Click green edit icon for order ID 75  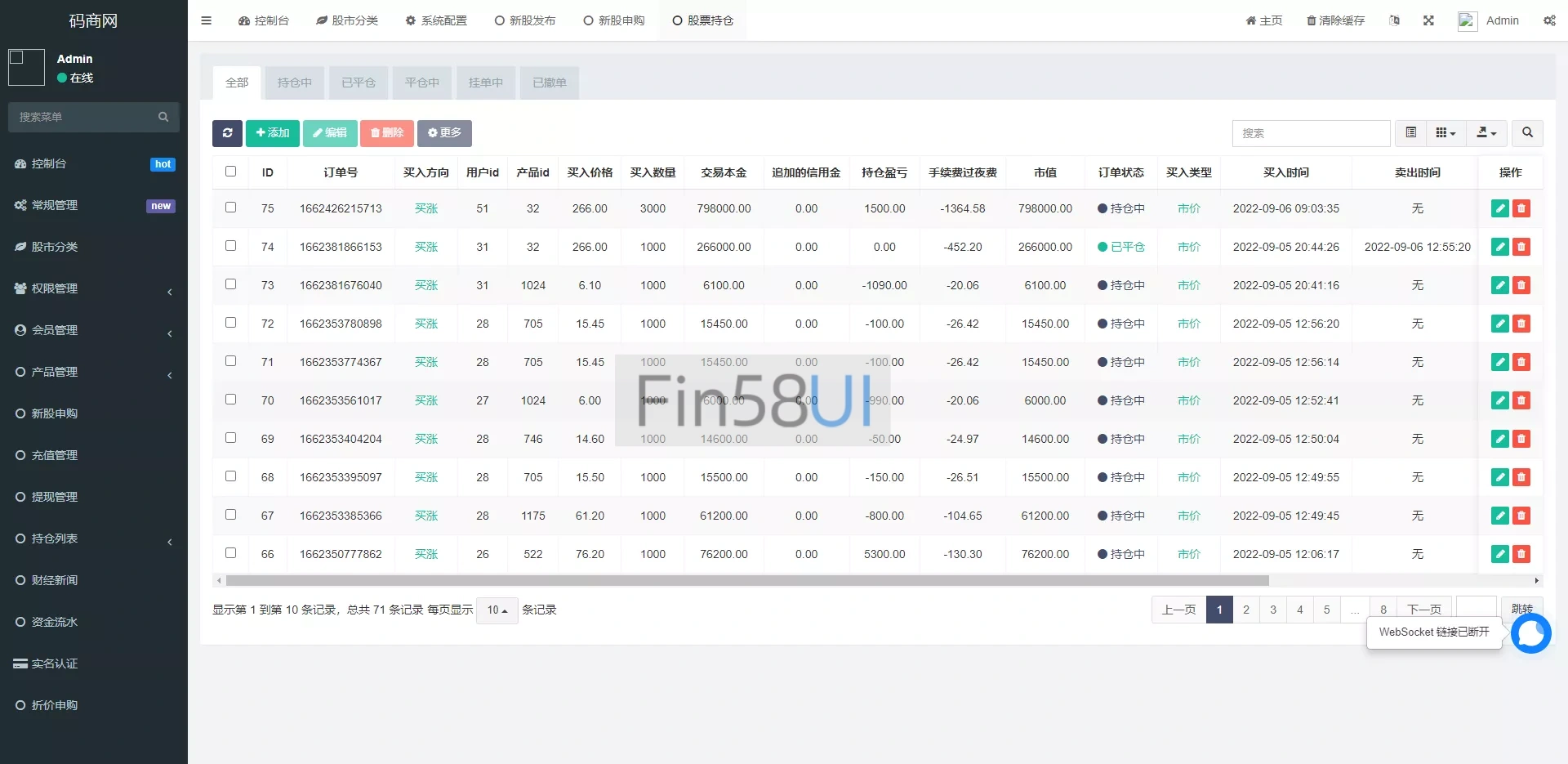click(1499, 208)
